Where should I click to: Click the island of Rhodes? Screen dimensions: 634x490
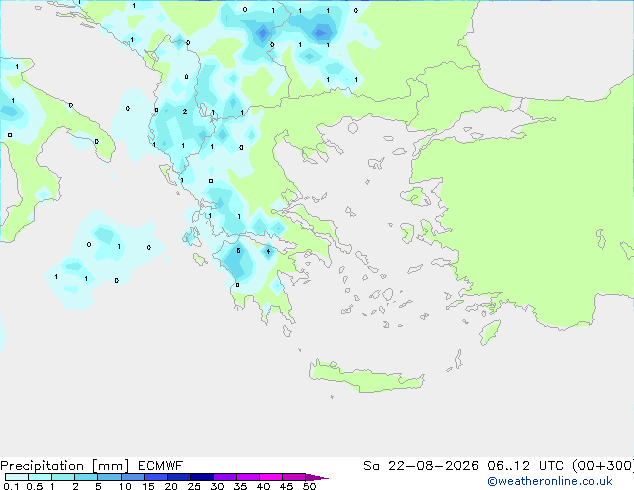tap(490, 332)
